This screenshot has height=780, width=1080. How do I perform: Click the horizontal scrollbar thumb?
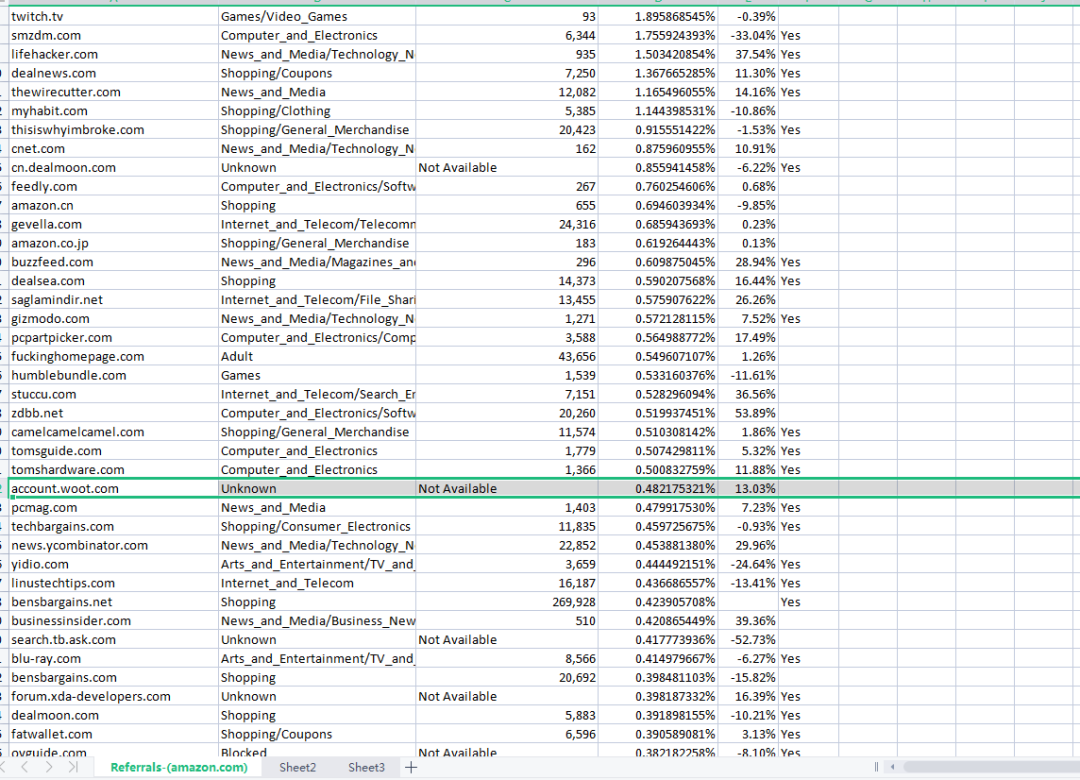point(992,766)
